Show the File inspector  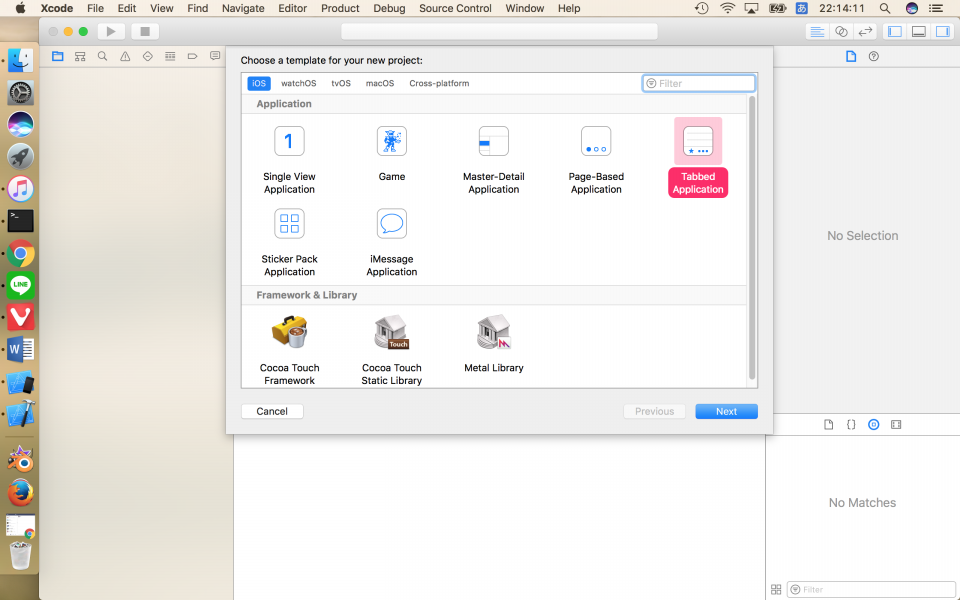click(851, 56)
